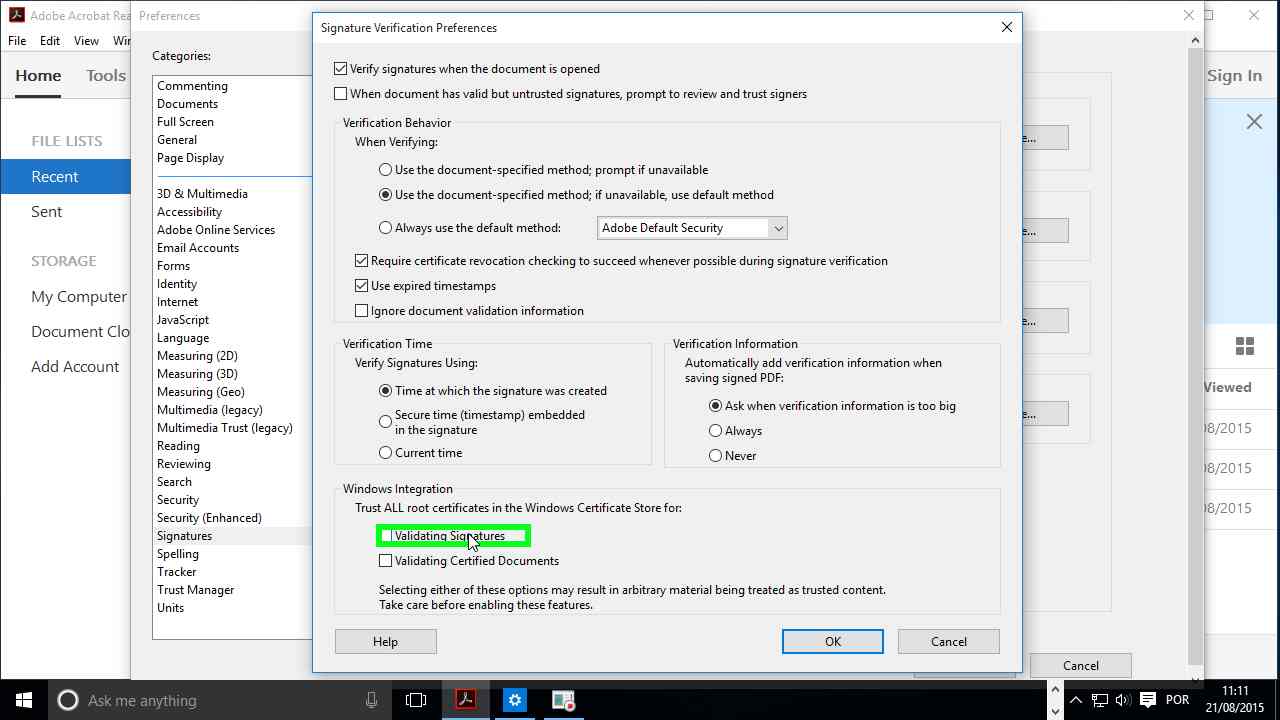The height and width of the screenshot is (720, 1280).
Task: Click the remote desktop style taskbar icon
Action: click(x=563, y=700)
